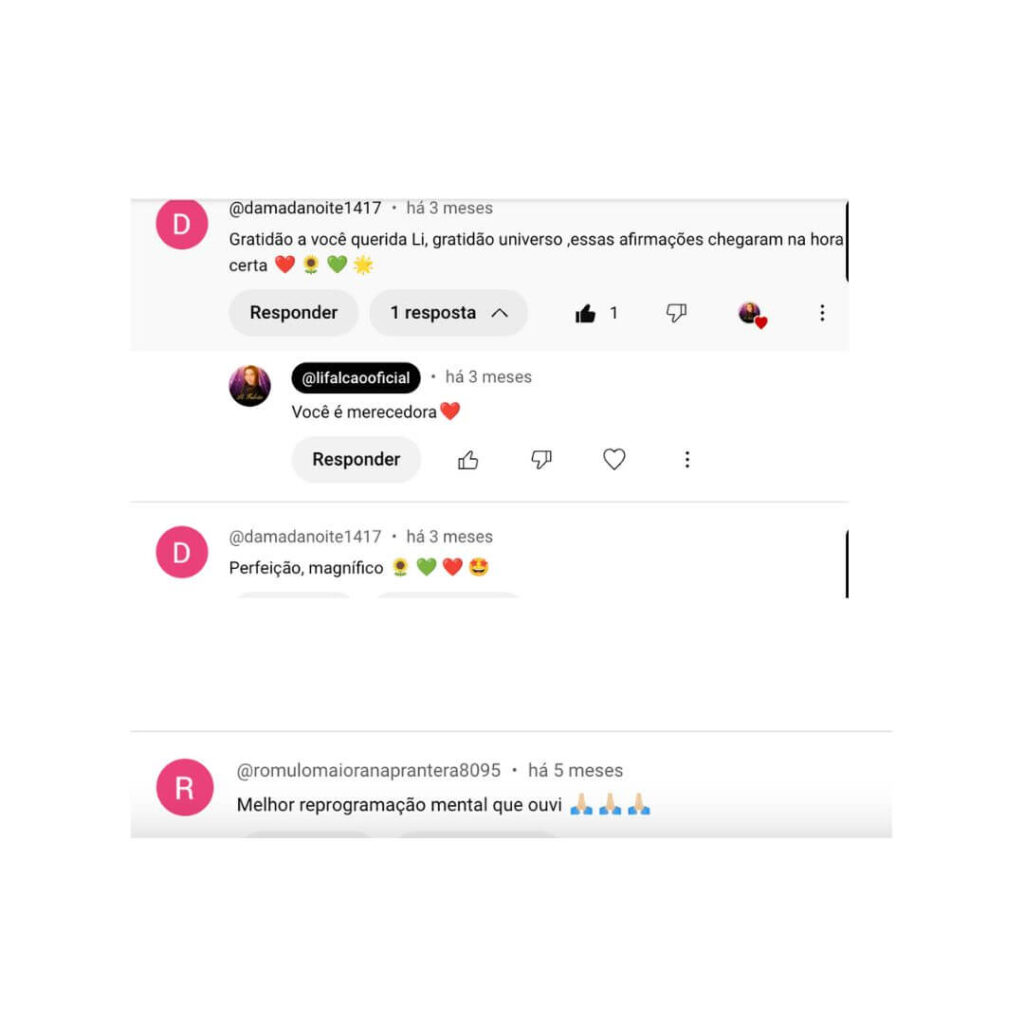Like the damadanoite1417 gratitude comment
The image size is (1024, 1024).
click(x=585, y=314)
